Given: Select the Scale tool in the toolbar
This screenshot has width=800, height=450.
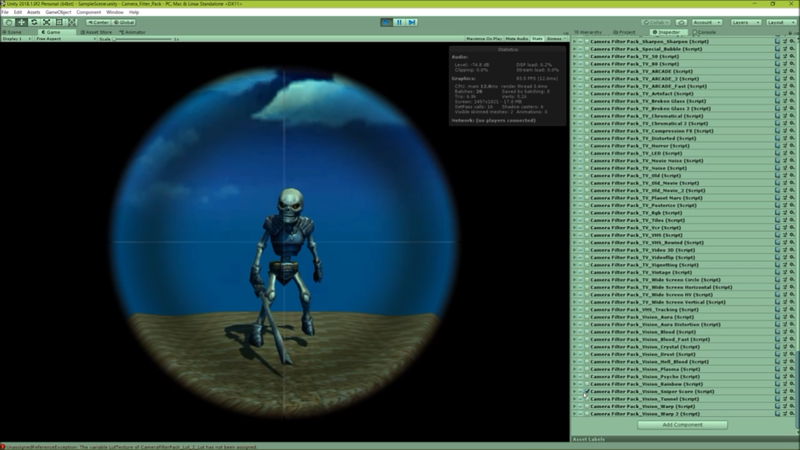Looking at the screenshot, I should click(x=47, y=22).
